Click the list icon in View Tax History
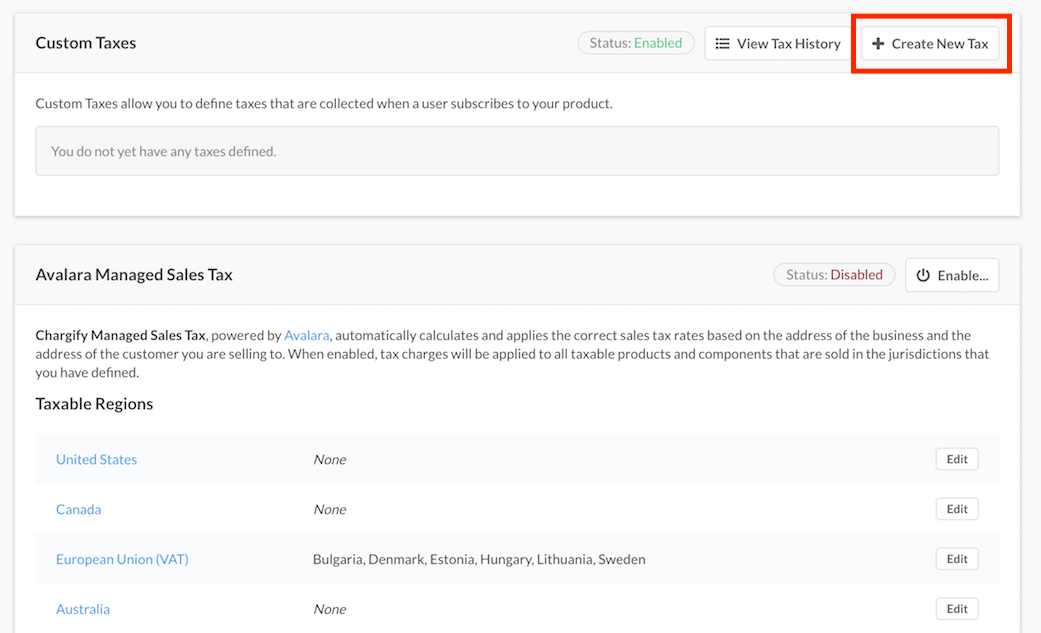1041x633 pixels. pyautogui.click(x=722, y=43)
